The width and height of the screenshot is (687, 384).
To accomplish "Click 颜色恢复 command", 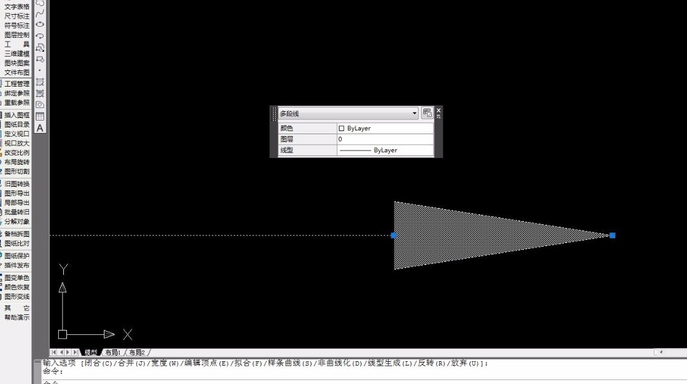I will (16, 287).
